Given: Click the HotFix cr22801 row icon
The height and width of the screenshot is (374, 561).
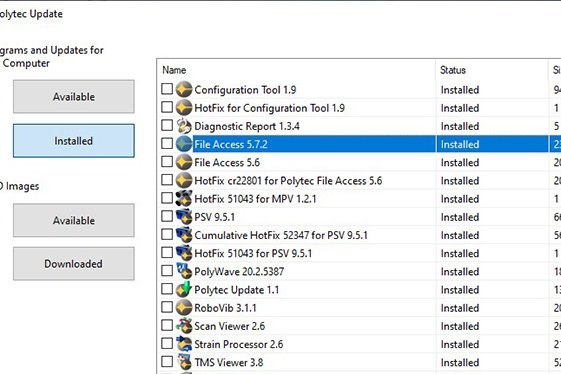Looking at the screenshot, I should 184,180.
